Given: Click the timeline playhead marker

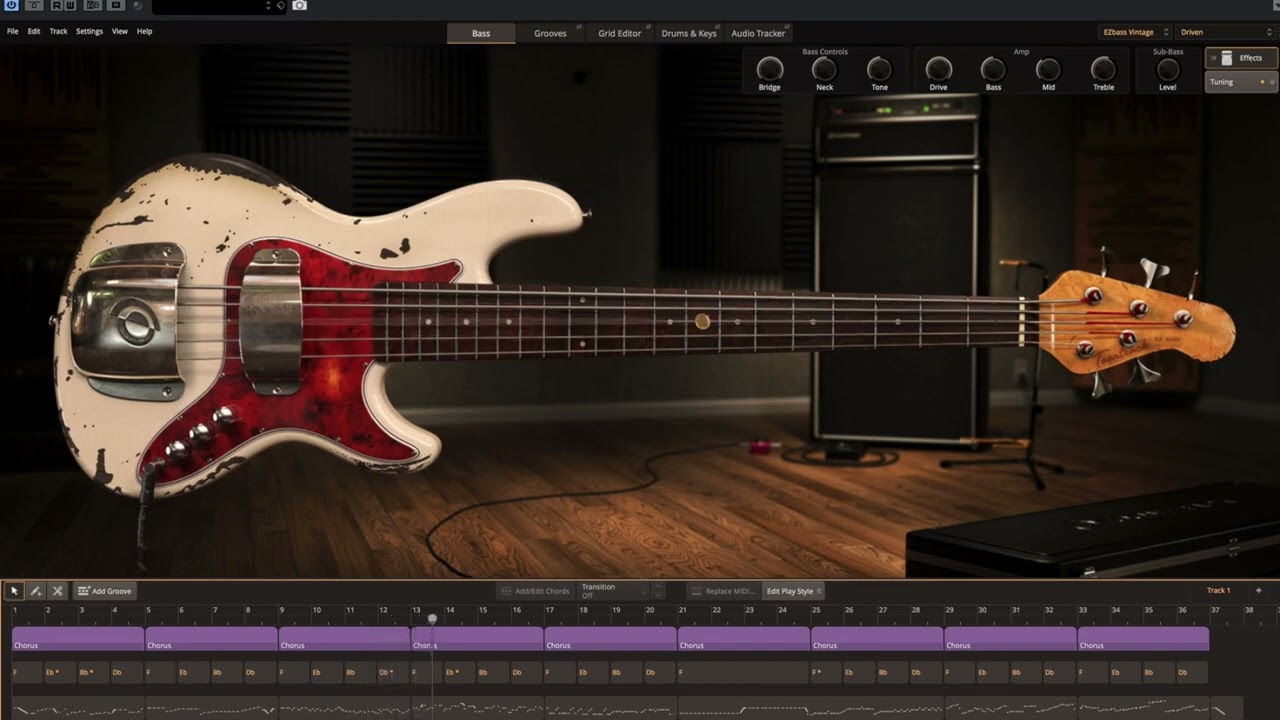Looking at the screenshot, I should [x=432, y=619].
